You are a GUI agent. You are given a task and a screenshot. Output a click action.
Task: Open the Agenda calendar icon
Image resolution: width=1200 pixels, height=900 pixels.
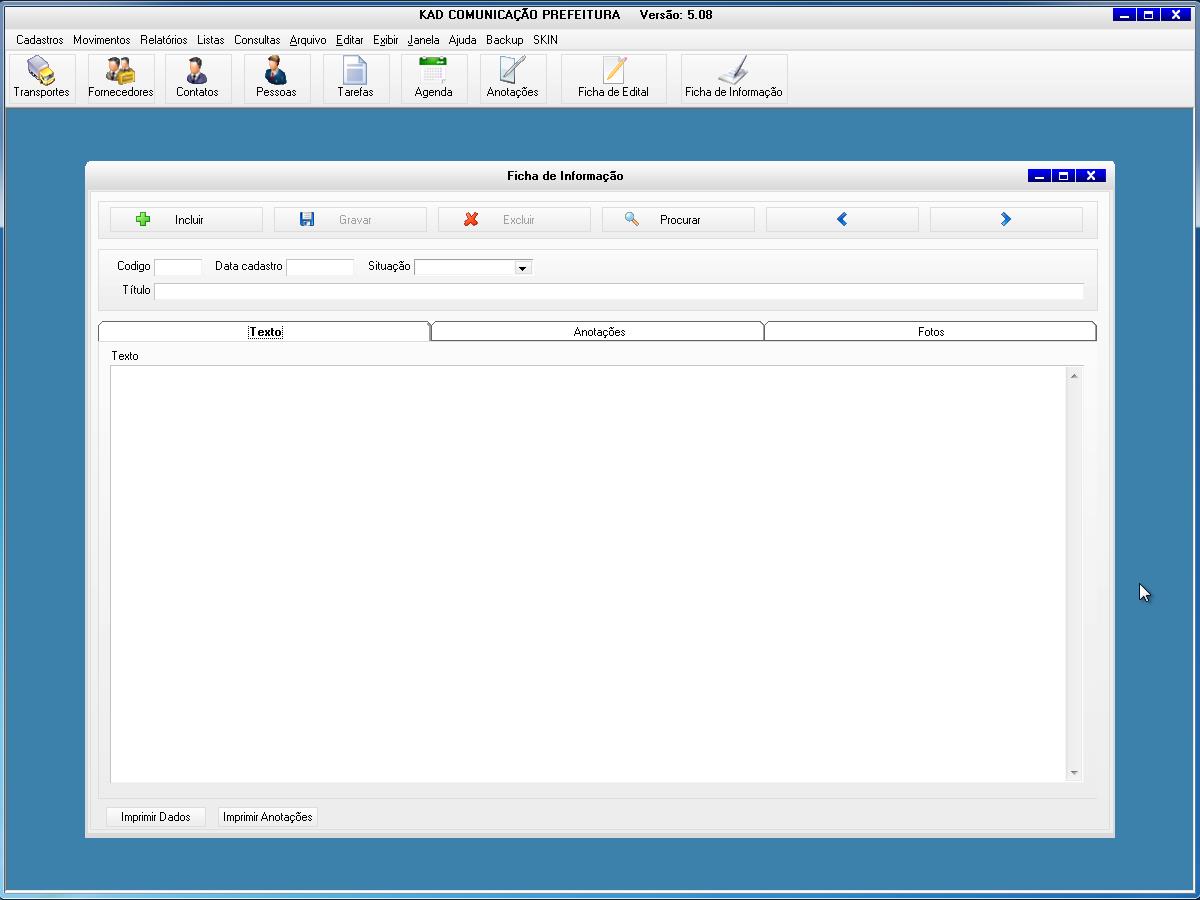click(x=434, y=78)
